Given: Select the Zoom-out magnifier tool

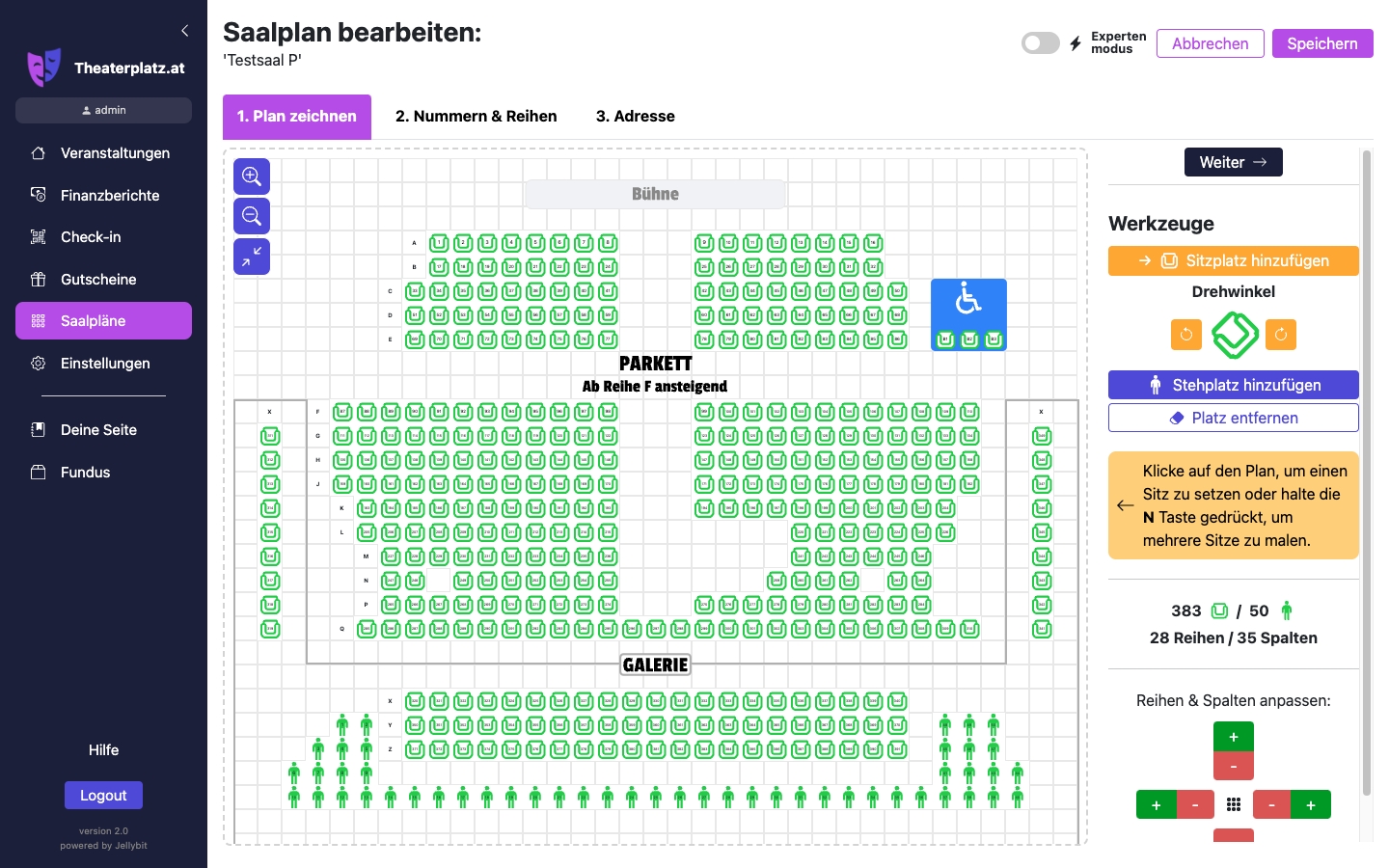Looking at the screenshot, I should point(251,215).
